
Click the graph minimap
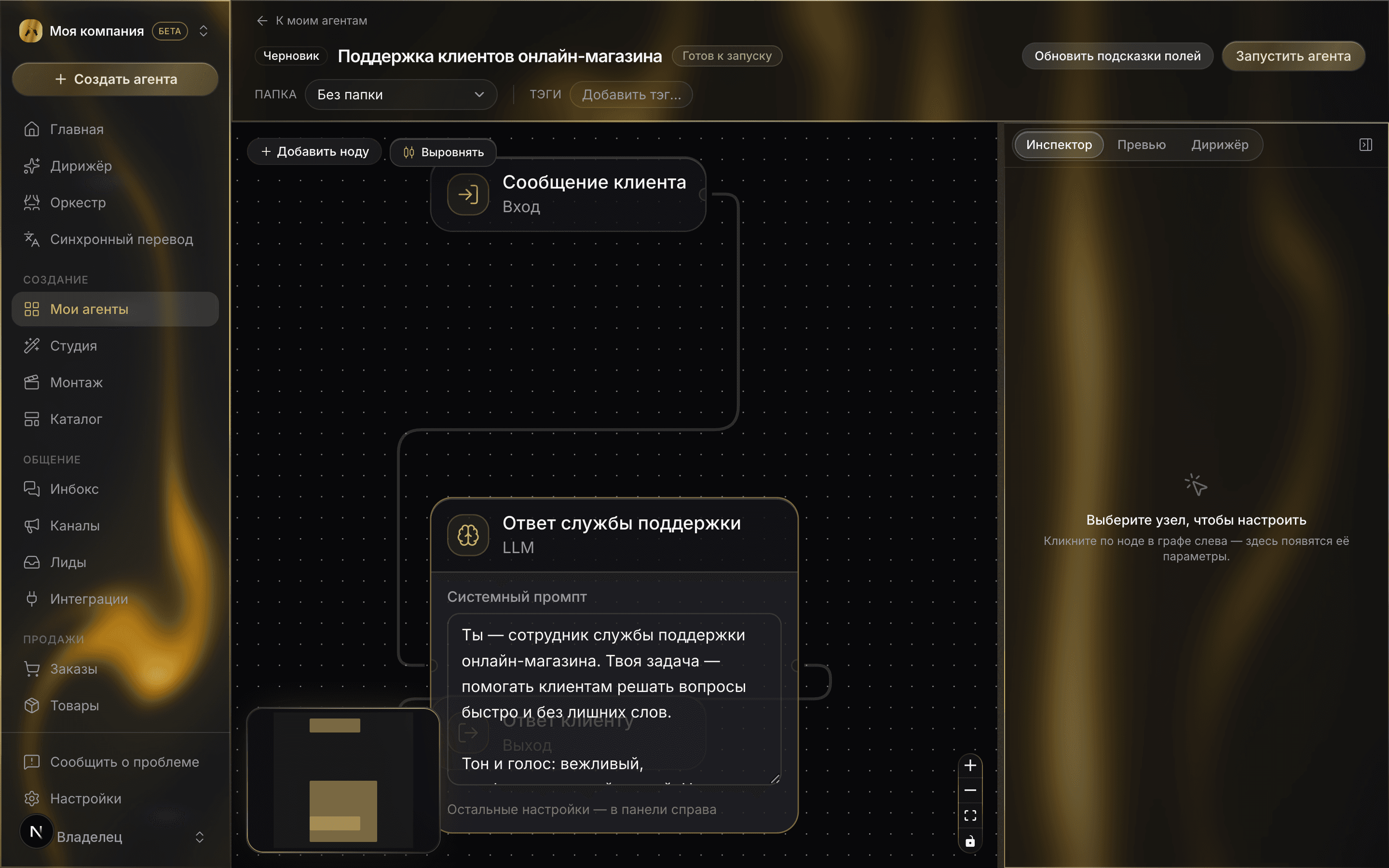[343, 780]
